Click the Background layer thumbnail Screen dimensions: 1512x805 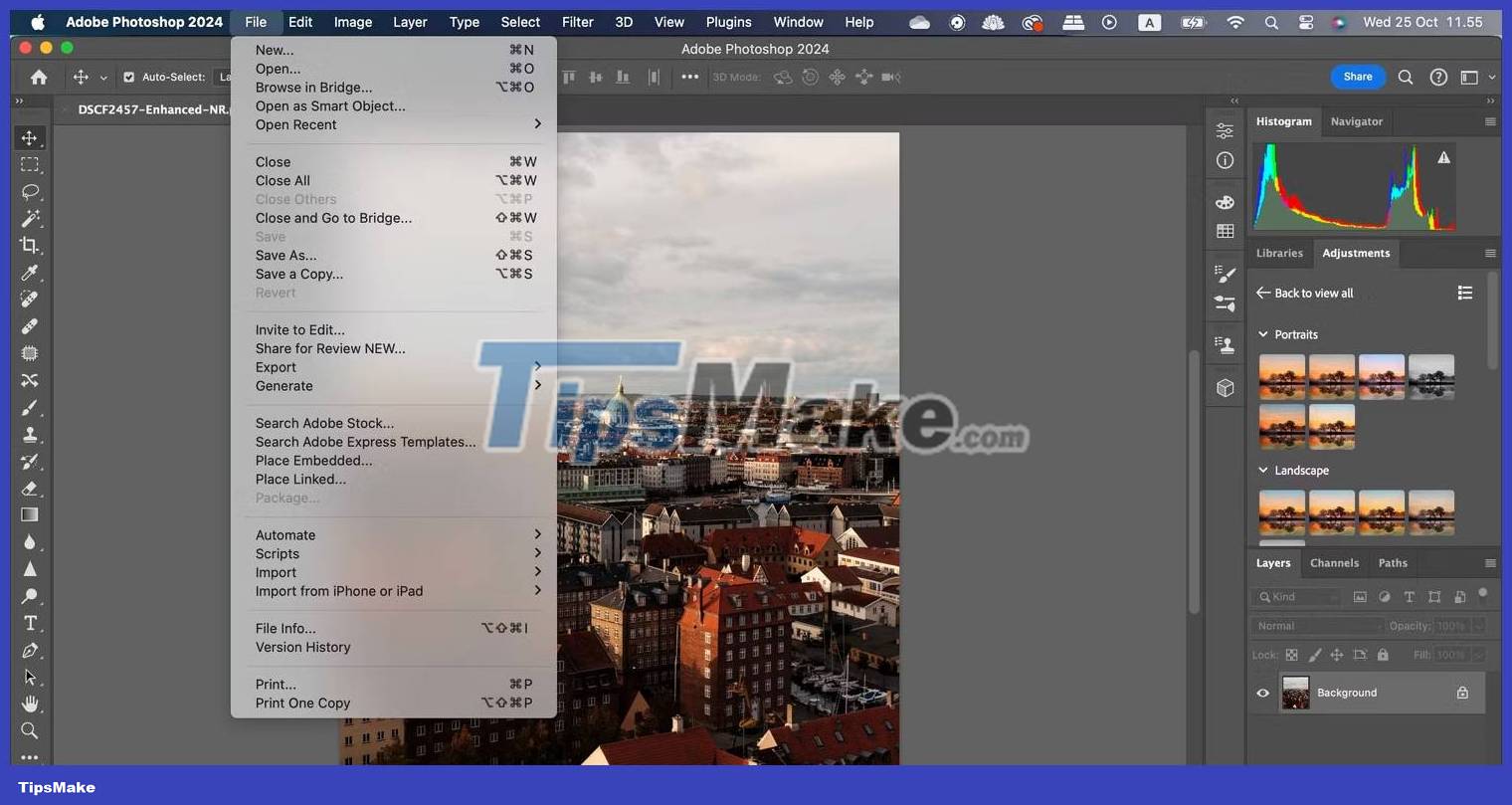[1295, 693]
